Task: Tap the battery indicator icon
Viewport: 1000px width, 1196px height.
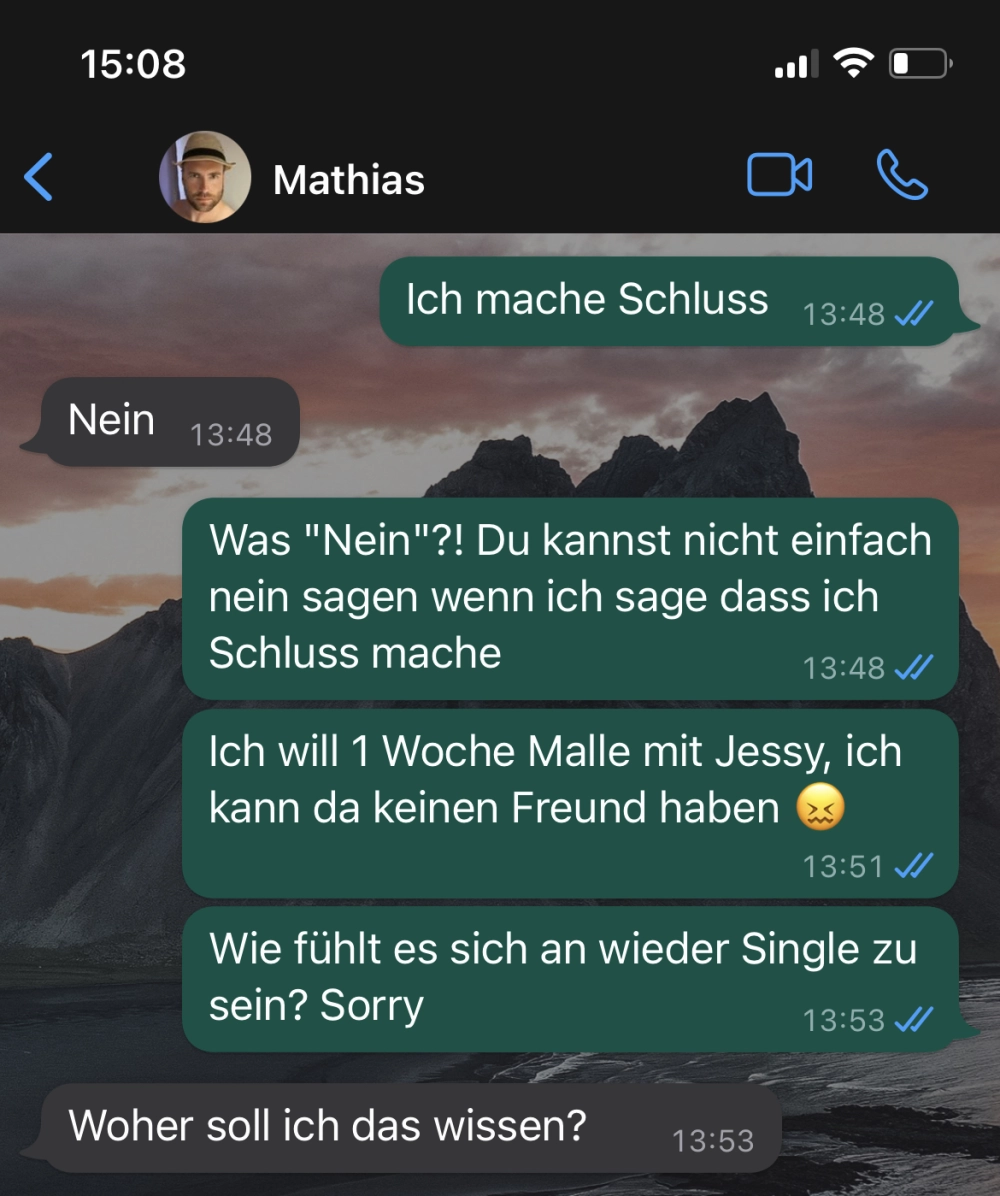Action: (x=921, y=63)
